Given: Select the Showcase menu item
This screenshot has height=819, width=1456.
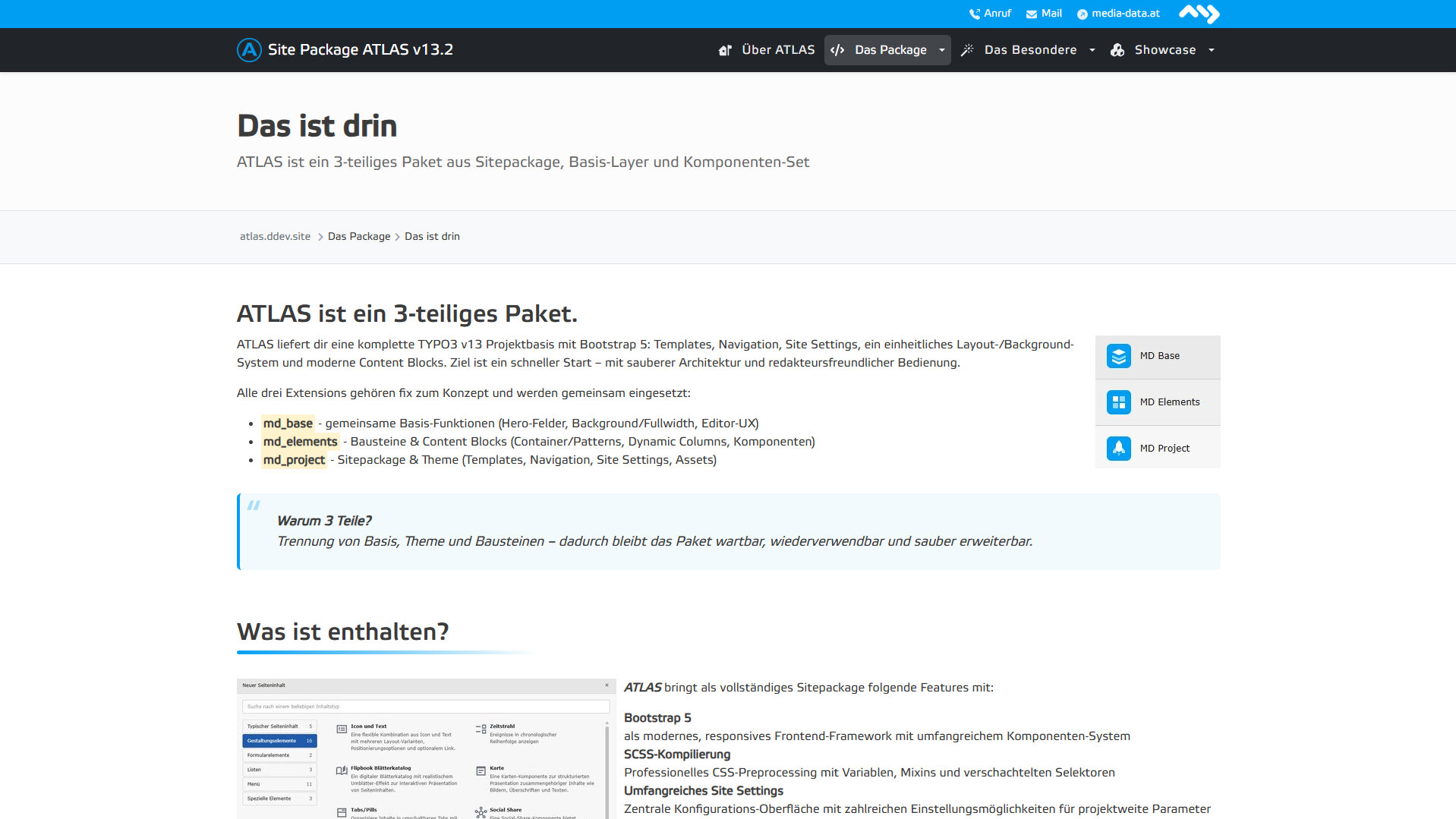Looking at the screenshot, I should click(x=1164, y=50).
